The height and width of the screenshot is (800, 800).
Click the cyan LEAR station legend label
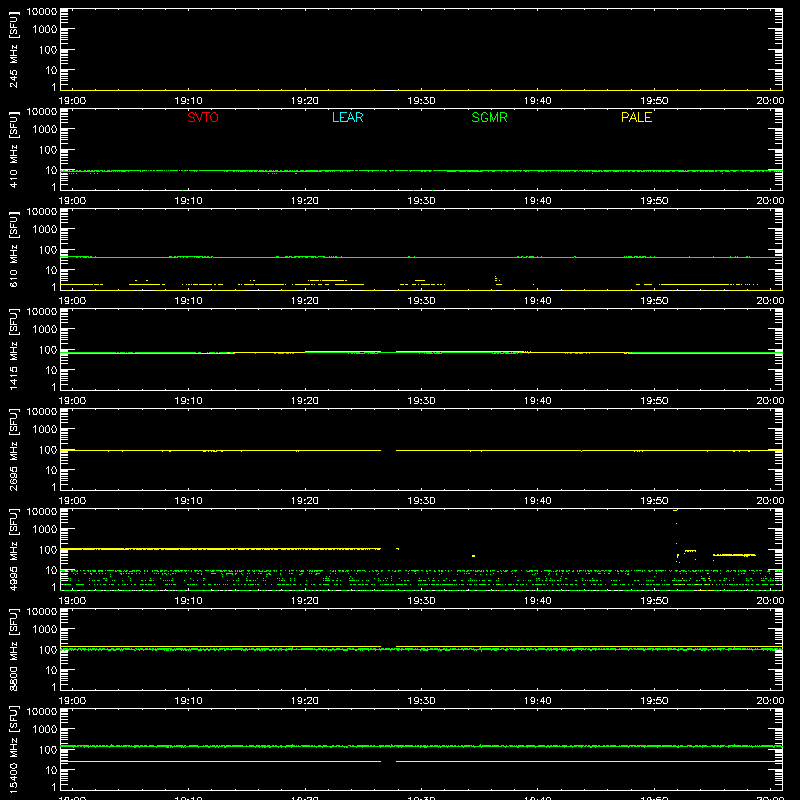click(347, 117)
